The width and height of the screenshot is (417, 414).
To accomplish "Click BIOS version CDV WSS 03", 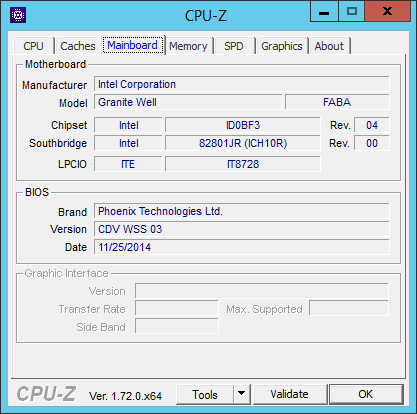I will 242,229.
